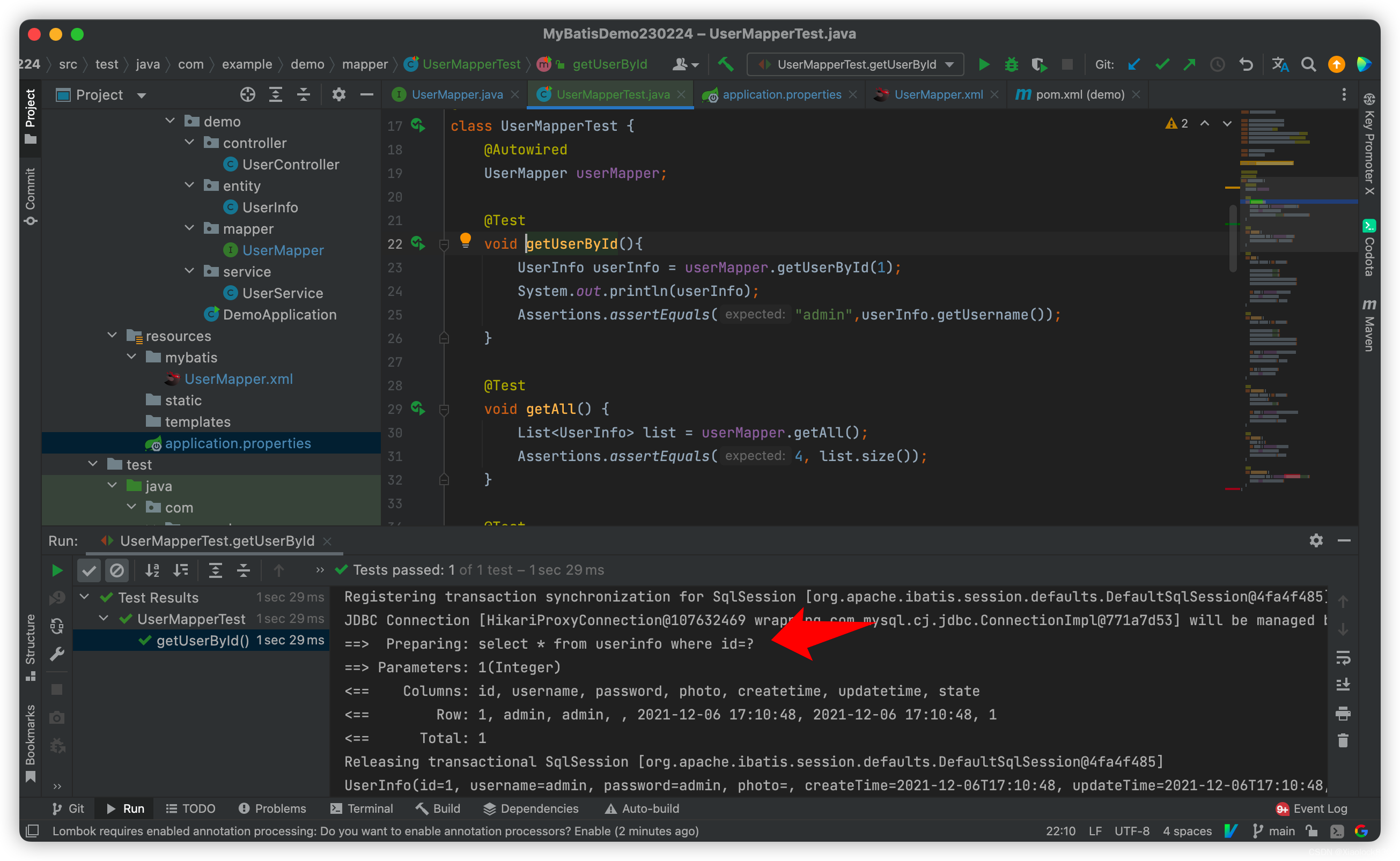1400x861 pixels.
Task: Run with coverage using the shield icon
Action: [x=1039, y=64]
